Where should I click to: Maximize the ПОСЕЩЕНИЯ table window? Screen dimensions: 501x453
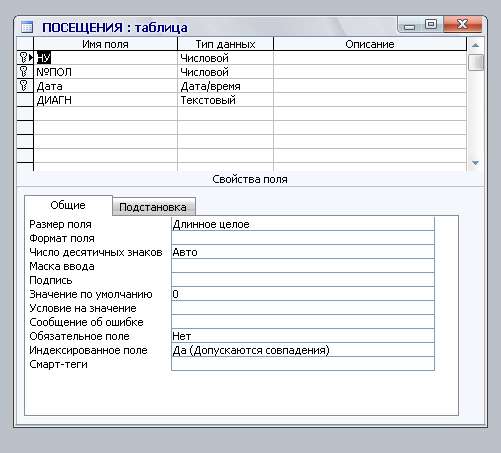pos(431,24)
